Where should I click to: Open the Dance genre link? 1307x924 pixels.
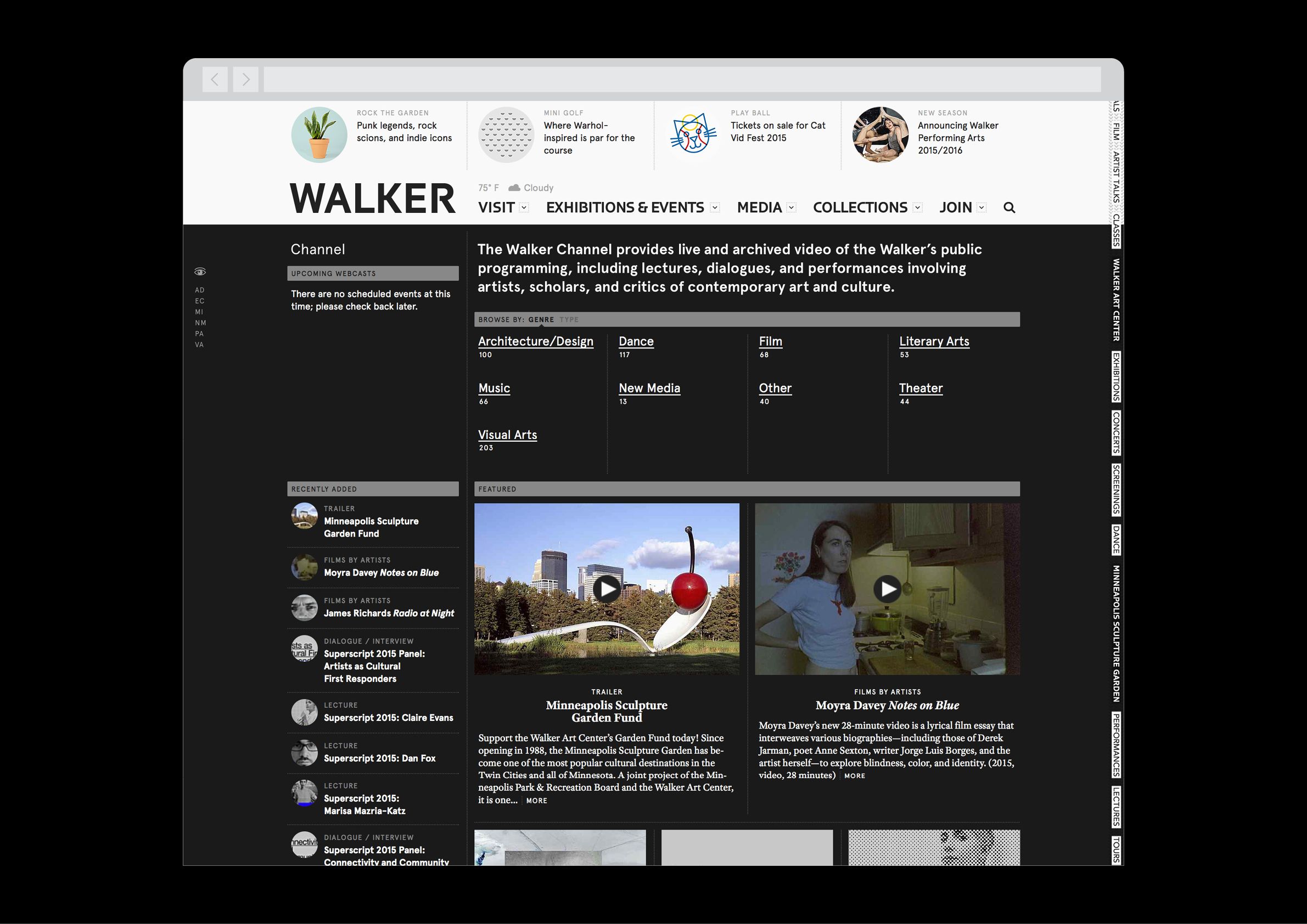tap(636, 341)
